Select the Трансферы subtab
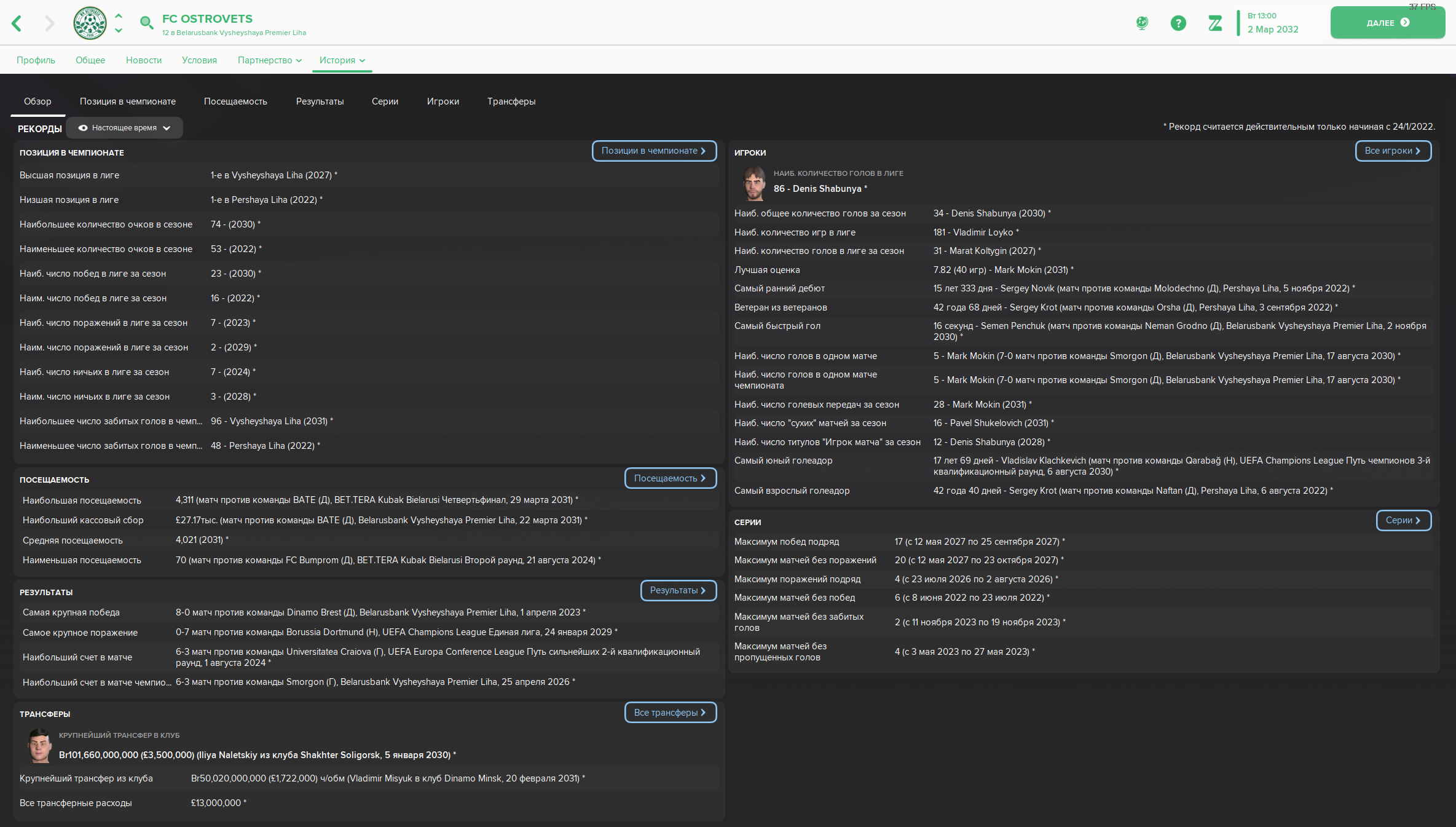 [511, 101]
